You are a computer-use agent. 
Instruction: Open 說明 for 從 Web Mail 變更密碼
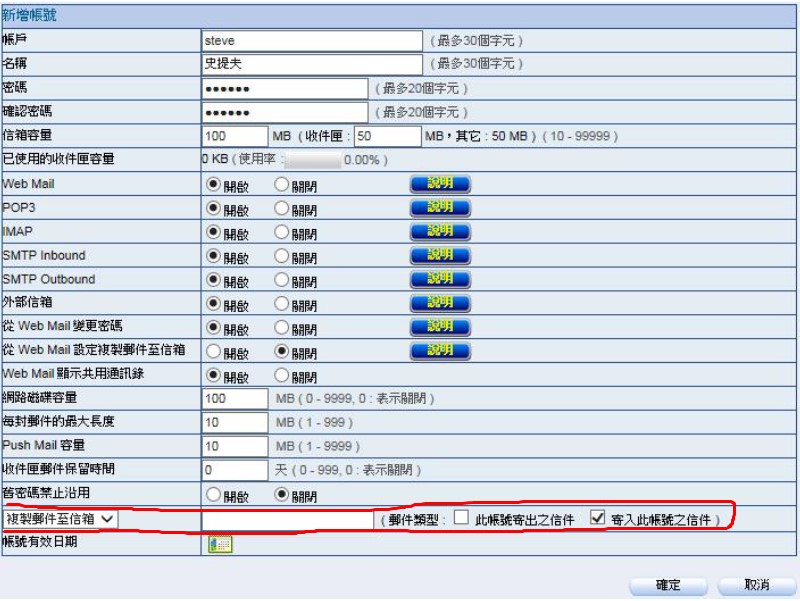pyautogui.click(x=440, y=327)
